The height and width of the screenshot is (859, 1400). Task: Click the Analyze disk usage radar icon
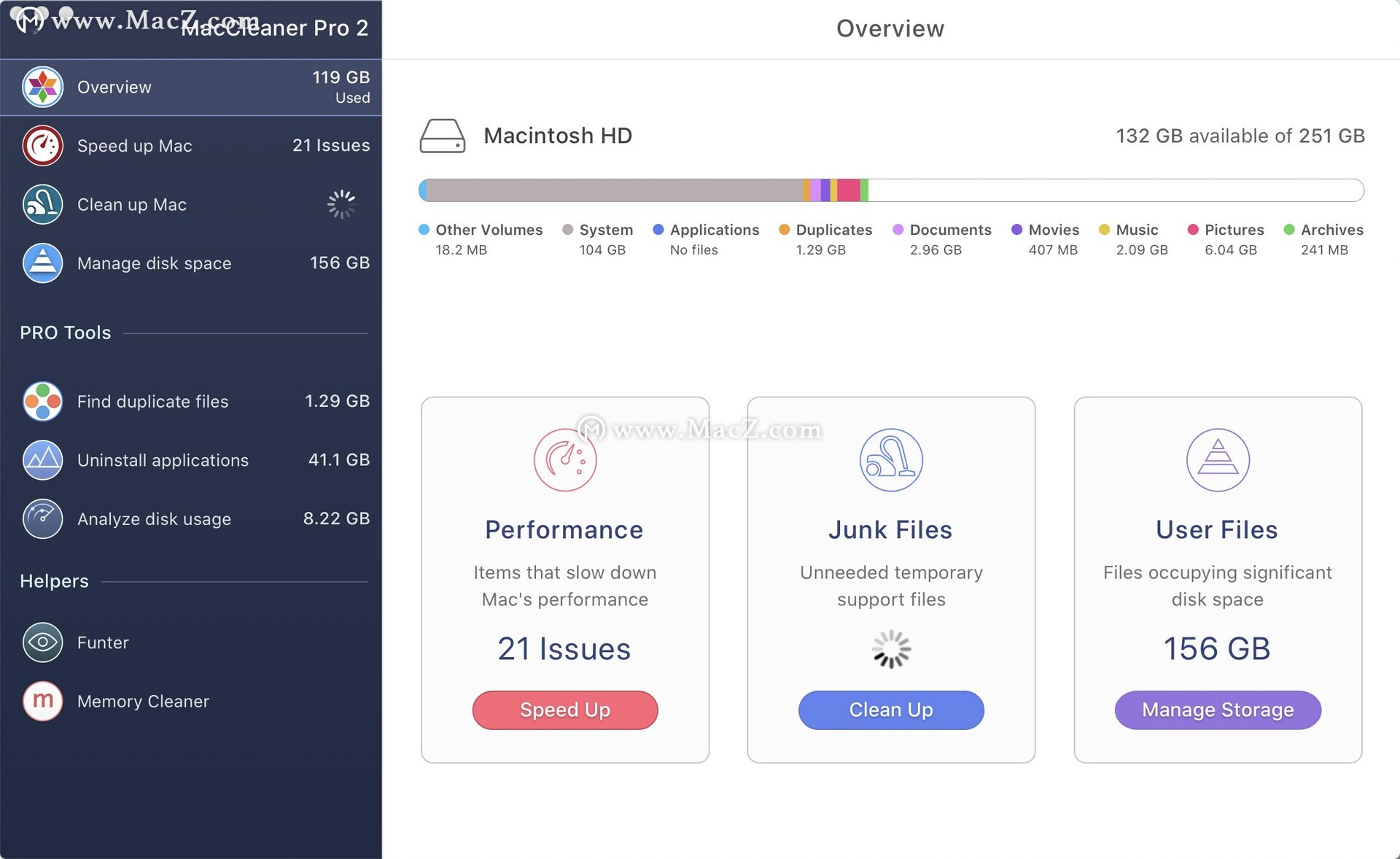(42, 518)
